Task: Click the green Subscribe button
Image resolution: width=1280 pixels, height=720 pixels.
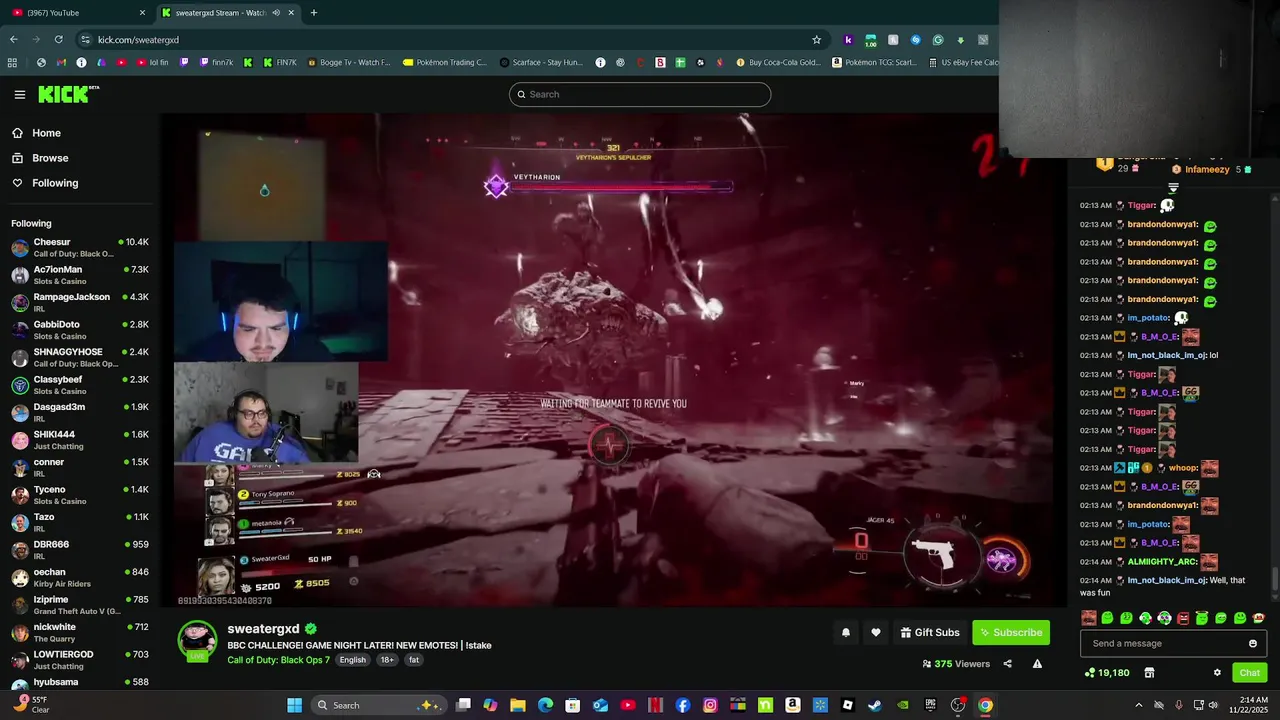Action: pyautogui.click(x=1011, y=632)
